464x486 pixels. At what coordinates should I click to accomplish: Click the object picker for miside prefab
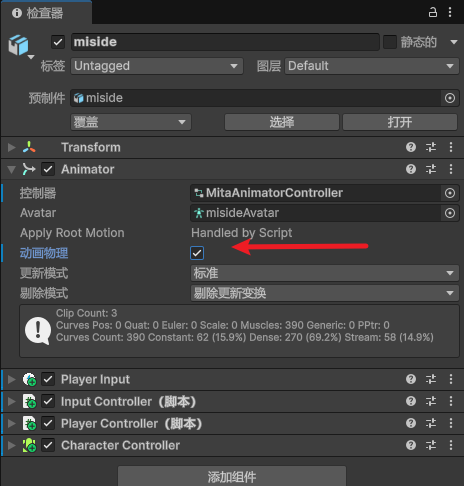pos(450,98)
